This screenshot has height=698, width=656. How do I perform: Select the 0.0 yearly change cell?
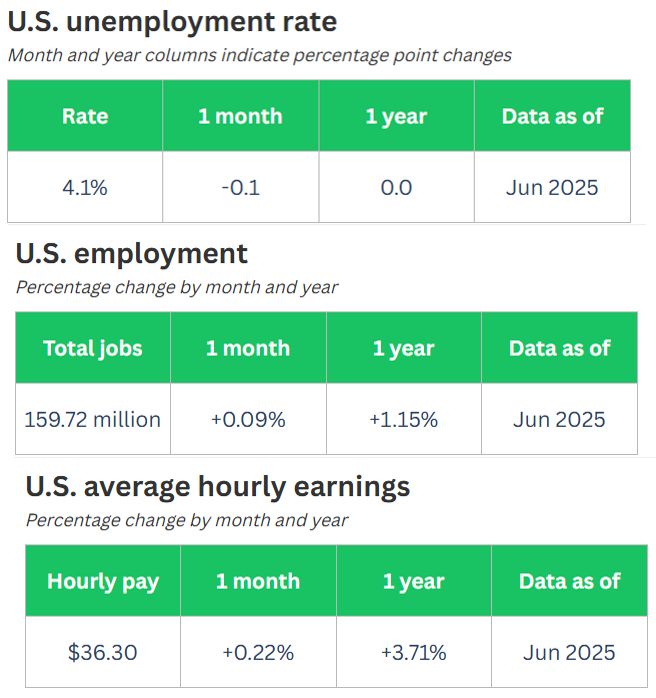[397, 187]
